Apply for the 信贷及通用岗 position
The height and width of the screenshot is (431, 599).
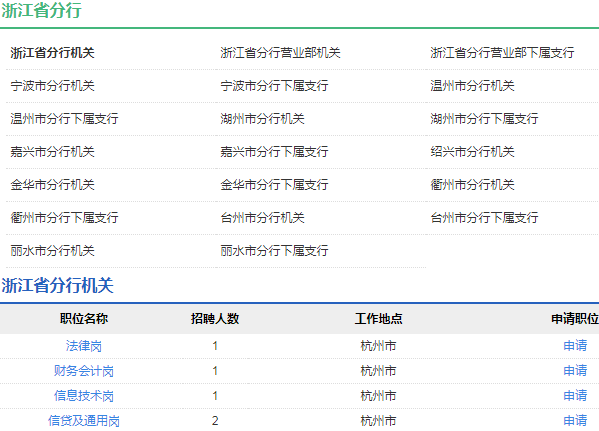point(575,421)
